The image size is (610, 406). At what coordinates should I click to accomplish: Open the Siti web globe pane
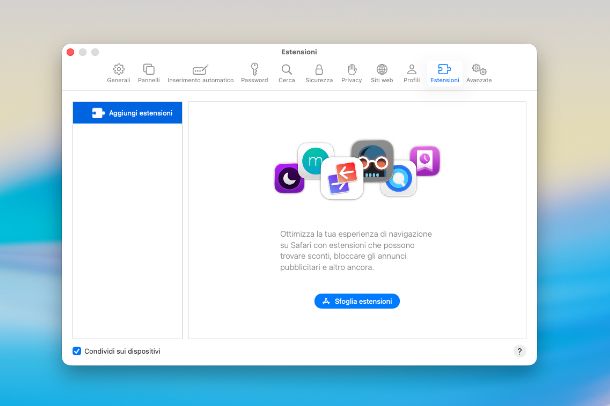381,72
